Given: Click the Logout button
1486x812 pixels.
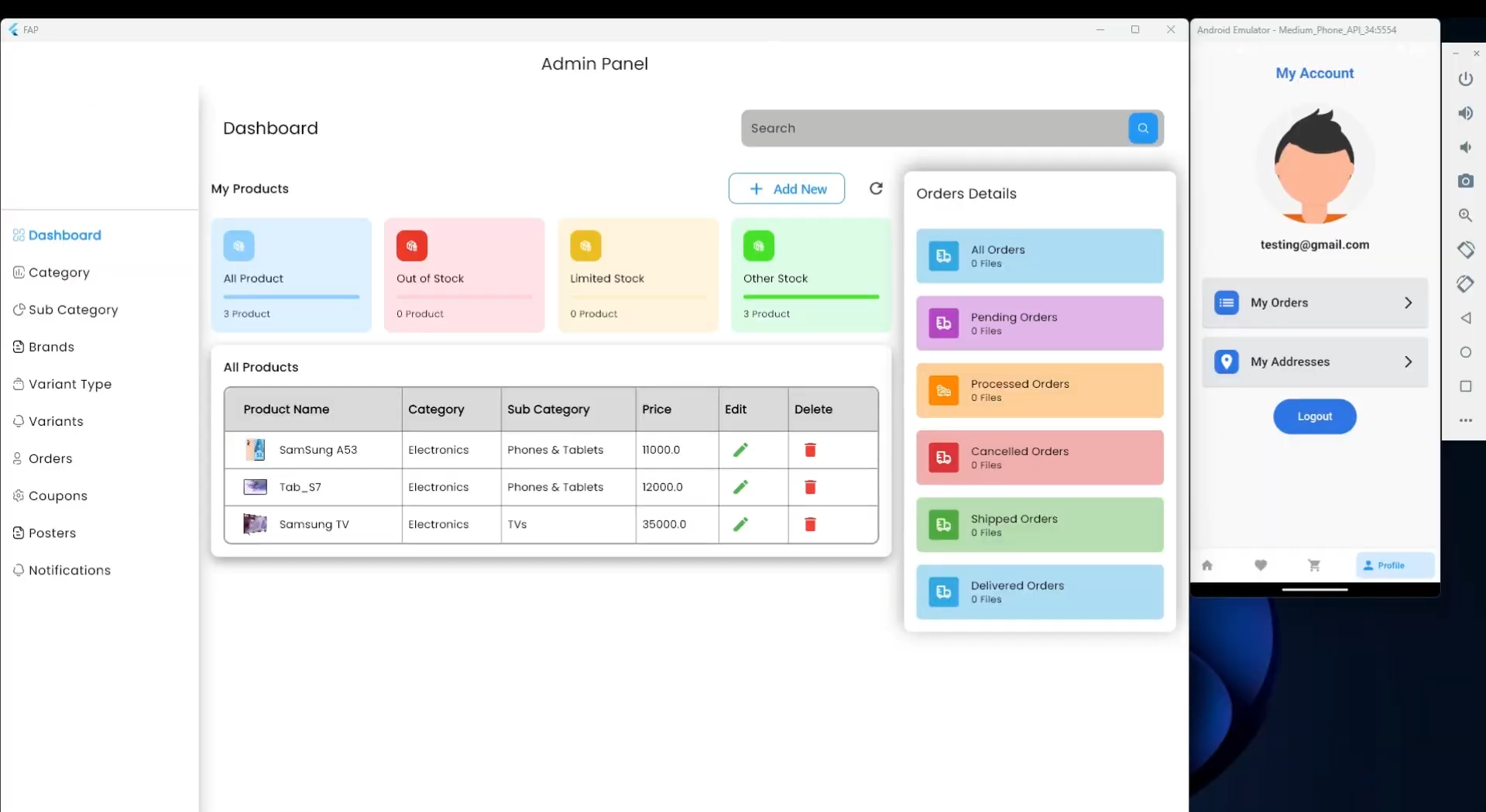Looking at the screenshot, I should tap(1313, 416).
